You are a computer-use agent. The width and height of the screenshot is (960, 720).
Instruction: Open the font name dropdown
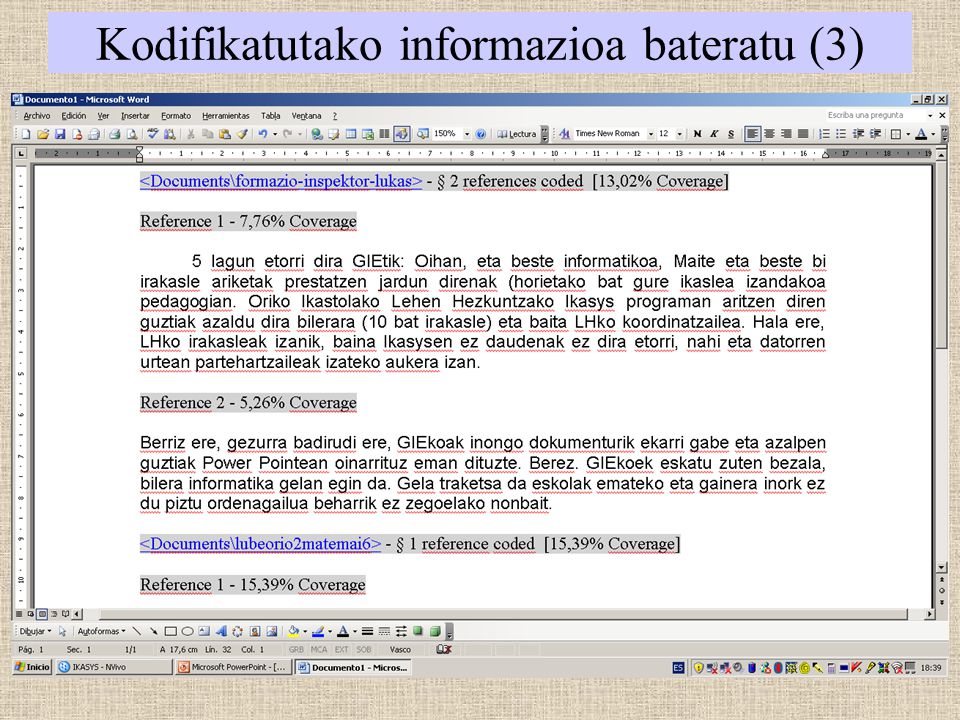point(651,134)
